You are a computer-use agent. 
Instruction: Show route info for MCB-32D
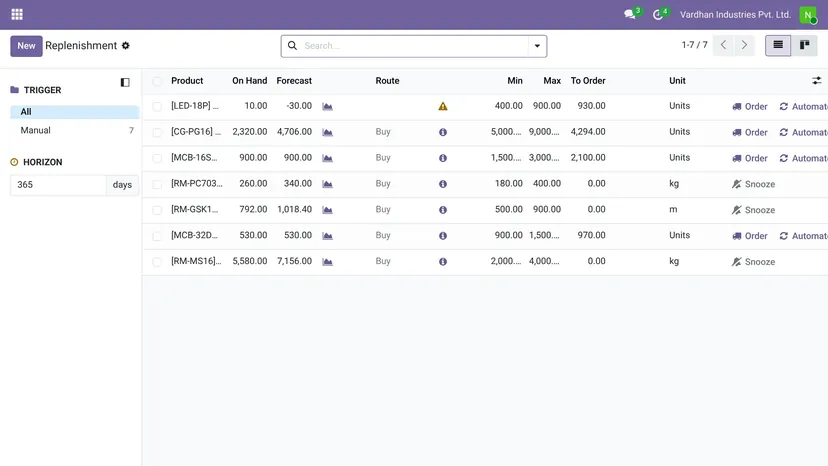pos(443,236)
